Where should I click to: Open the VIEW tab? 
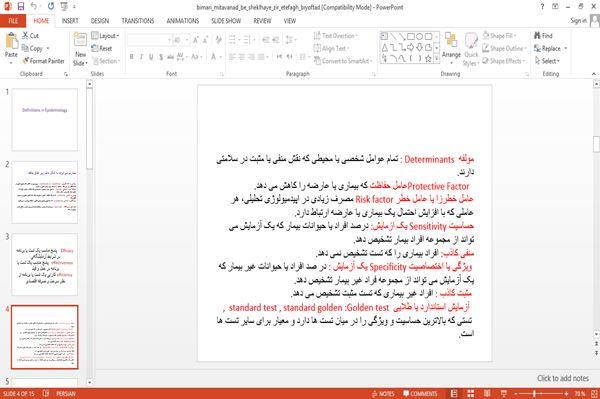pos(290,21)
